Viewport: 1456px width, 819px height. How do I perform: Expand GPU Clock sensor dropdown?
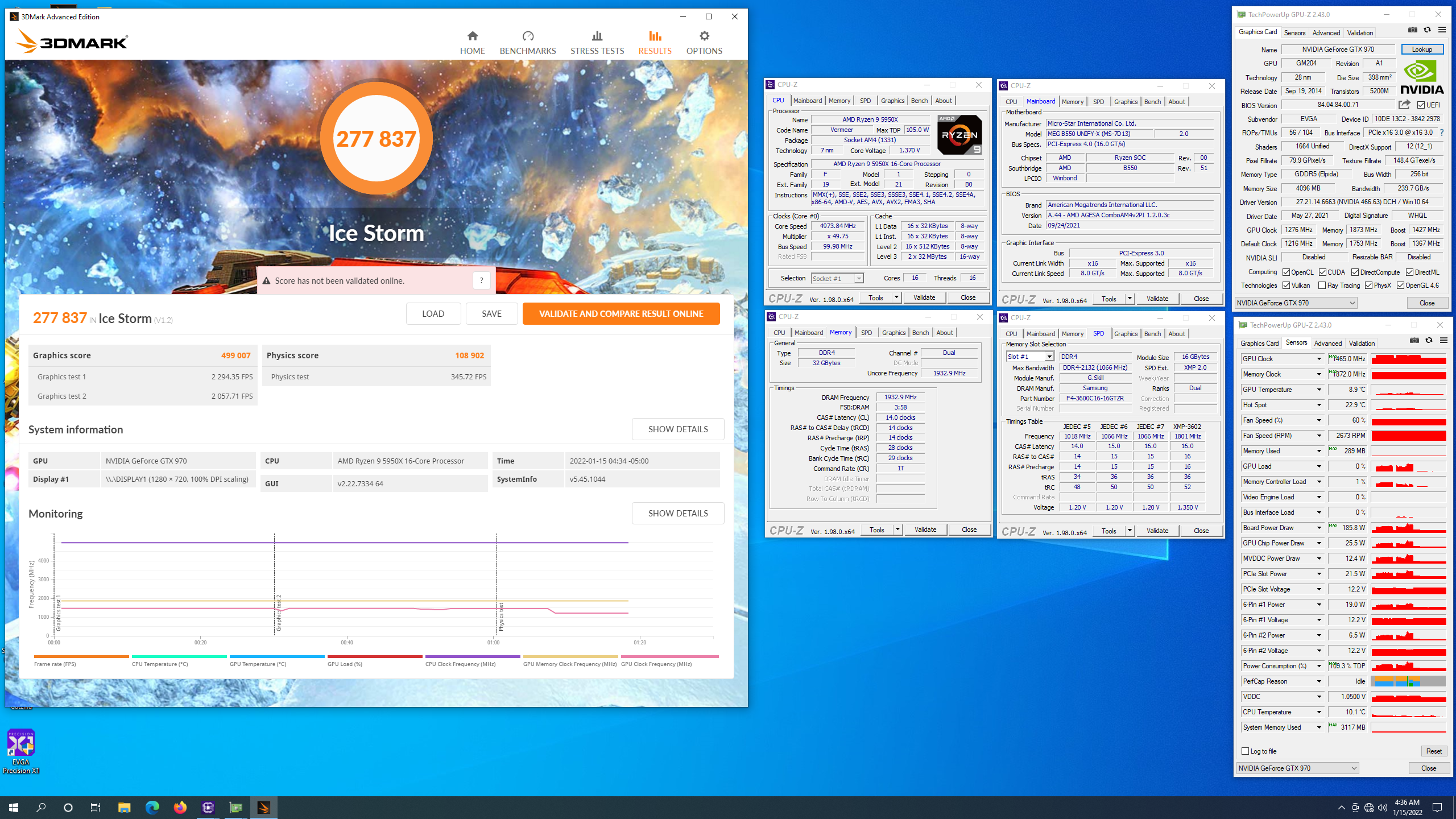(1319, 359)
